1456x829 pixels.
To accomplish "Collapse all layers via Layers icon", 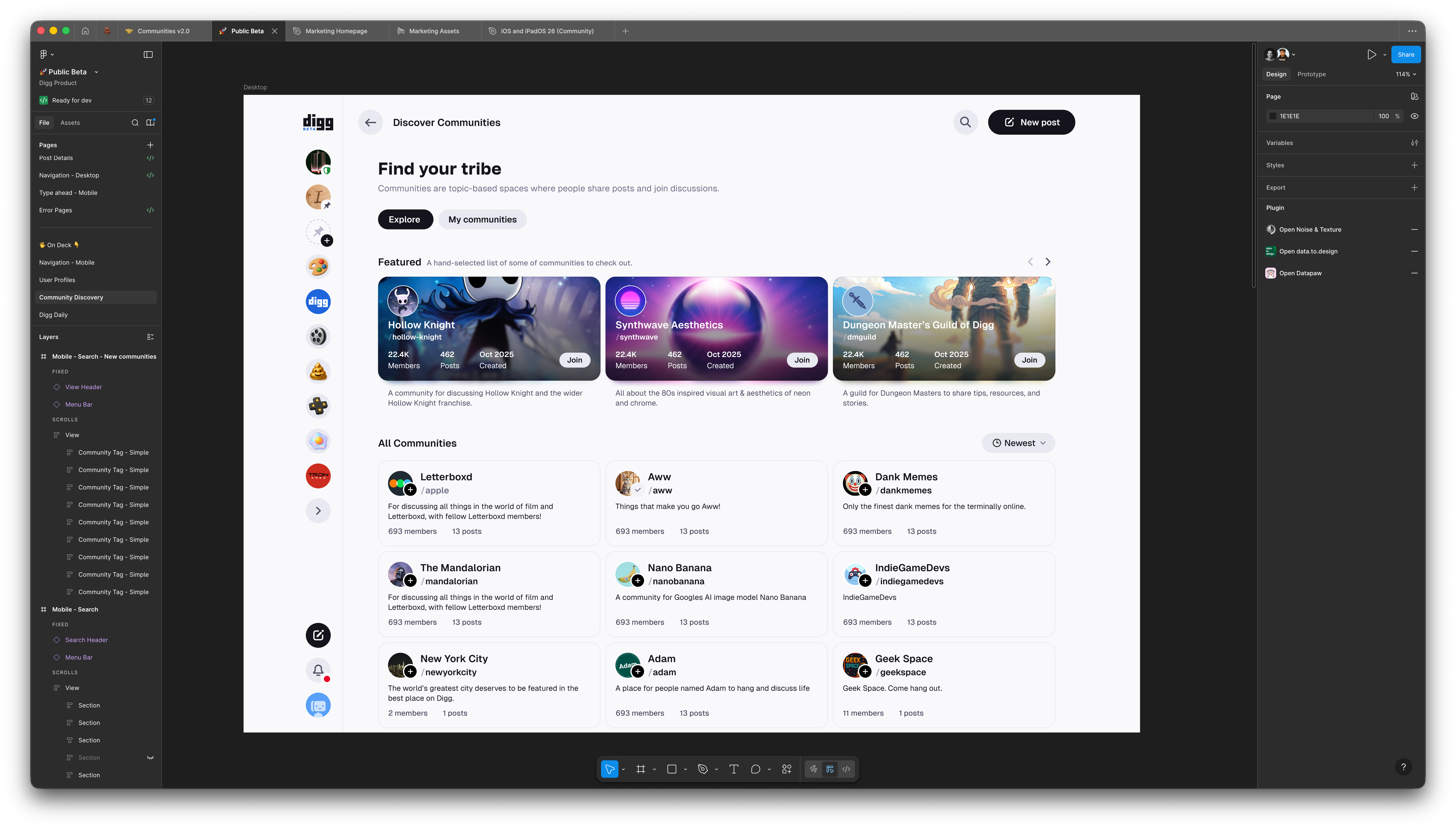I will [x=150, y=337].
